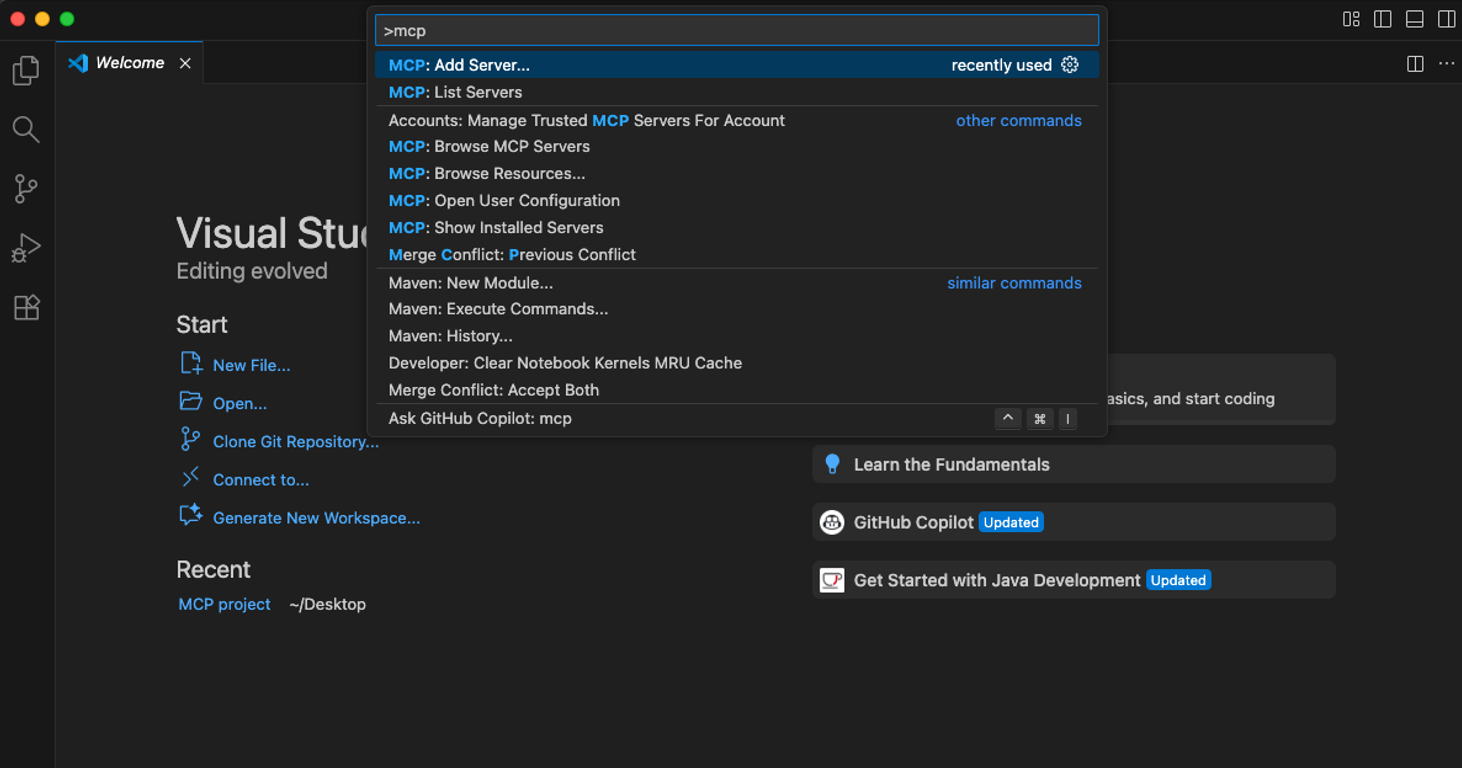Viewport: 1462px width, 768px height.
Task: Select MCP: Open User Configuration command
Action: tap(504, 201)
